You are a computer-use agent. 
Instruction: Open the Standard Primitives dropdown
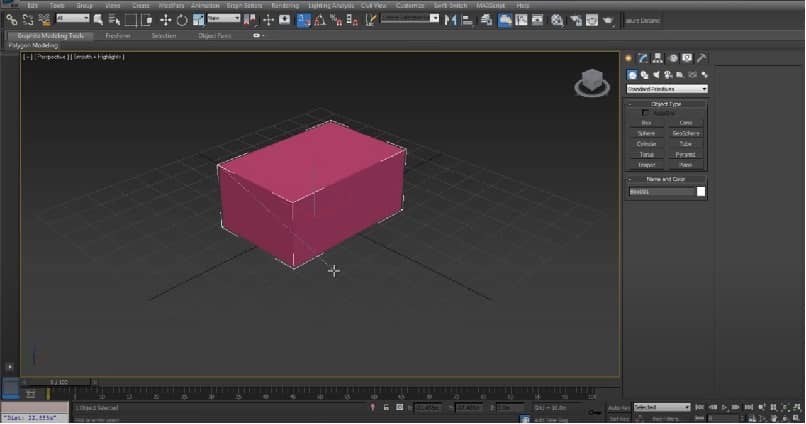pyautogui.click(x=667, y=89)
